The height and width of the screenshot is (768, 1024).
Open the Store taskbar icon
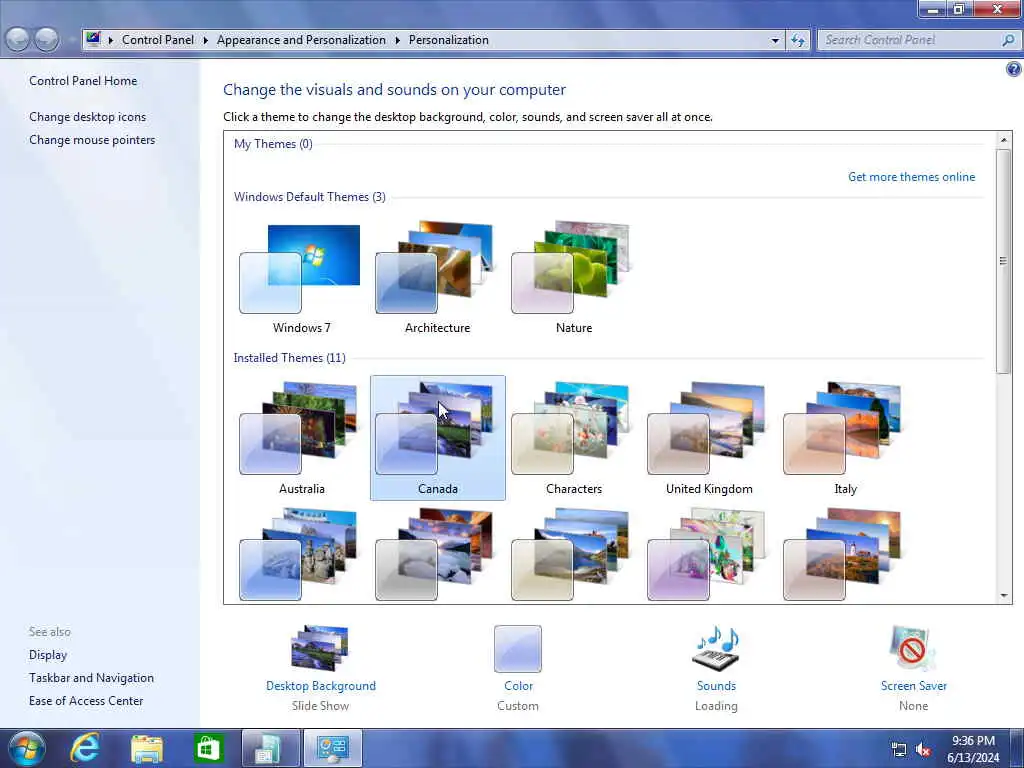[208, 748]
